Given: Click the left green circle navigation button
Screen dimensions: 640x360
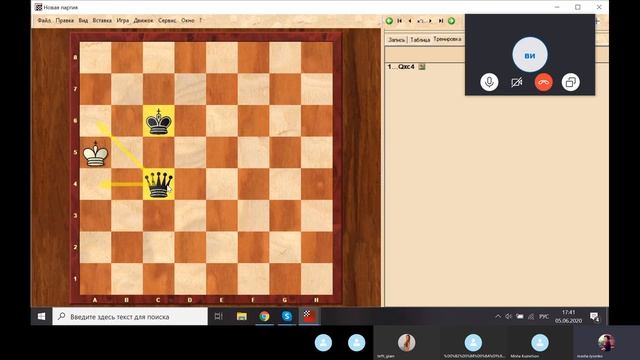Looking at the screenshot, I should (389, 21).
